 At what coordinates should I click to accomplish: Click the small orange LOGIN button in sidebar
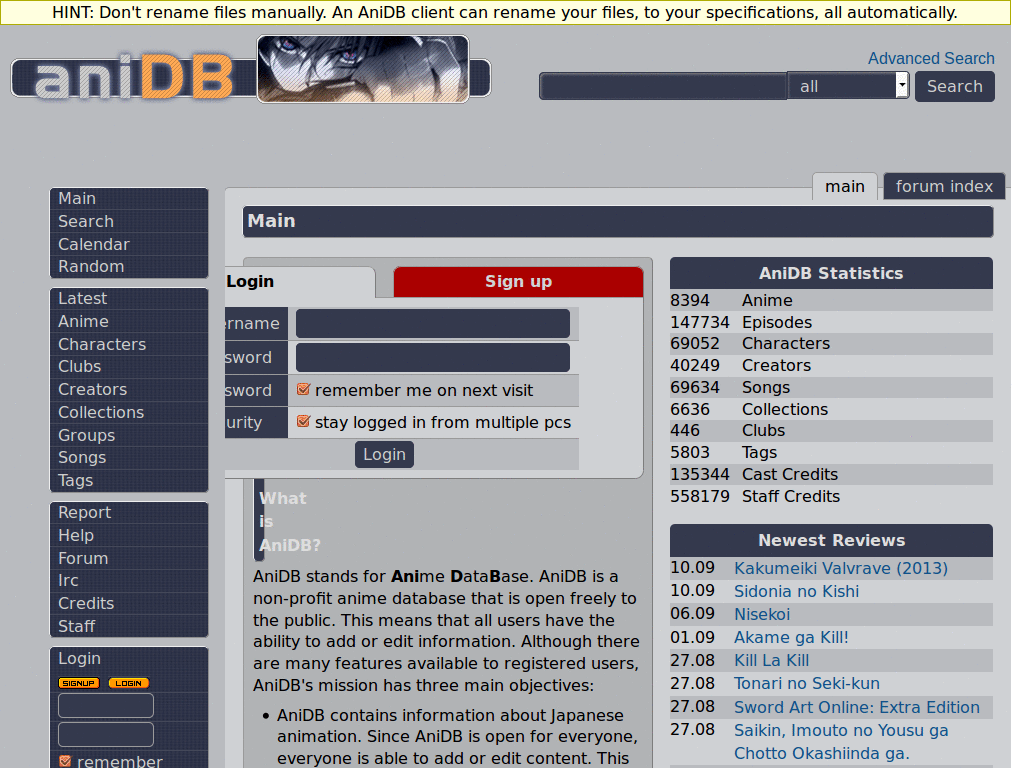(129, 683)
